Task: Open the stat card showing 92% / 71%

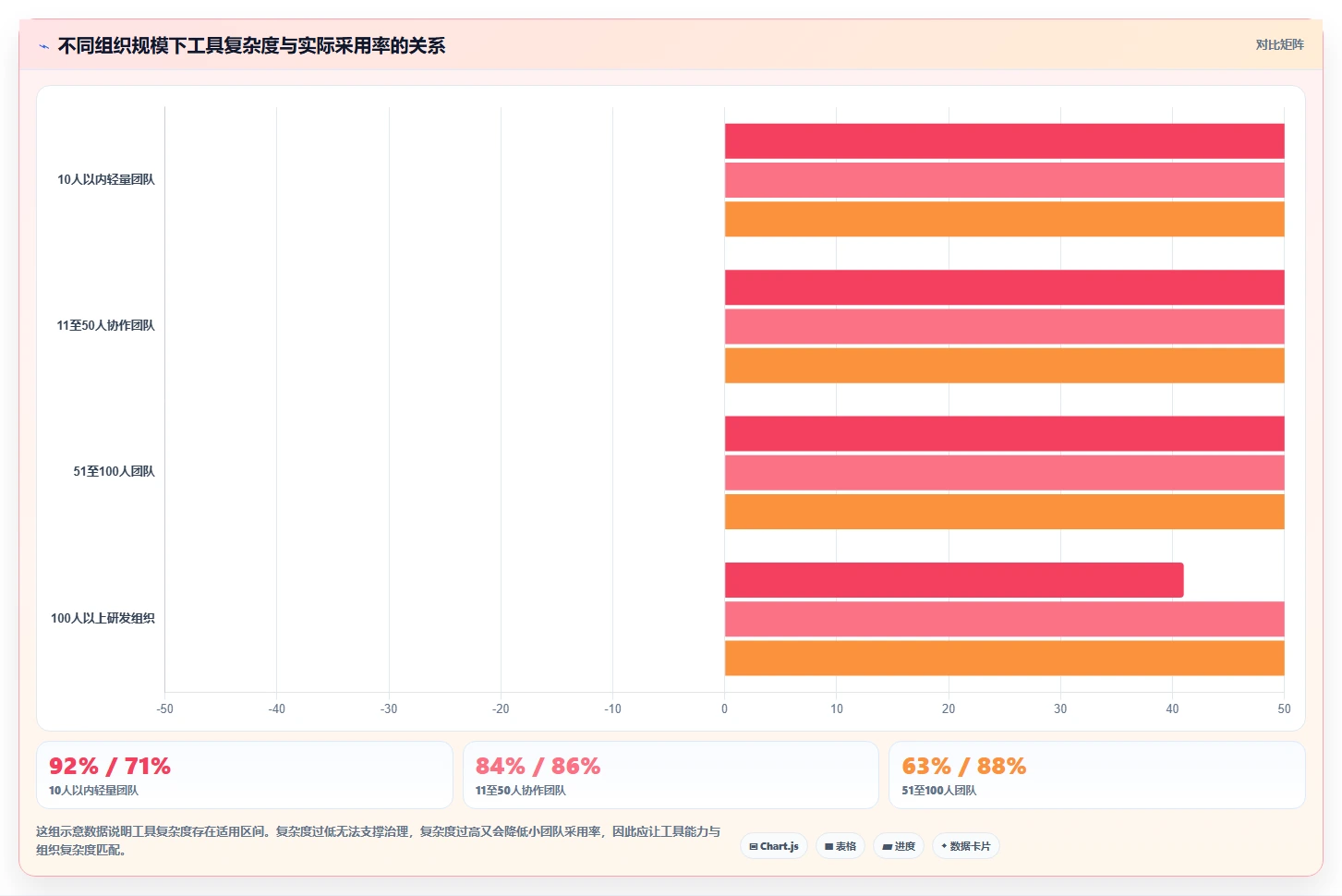Action: coord(245,775)
